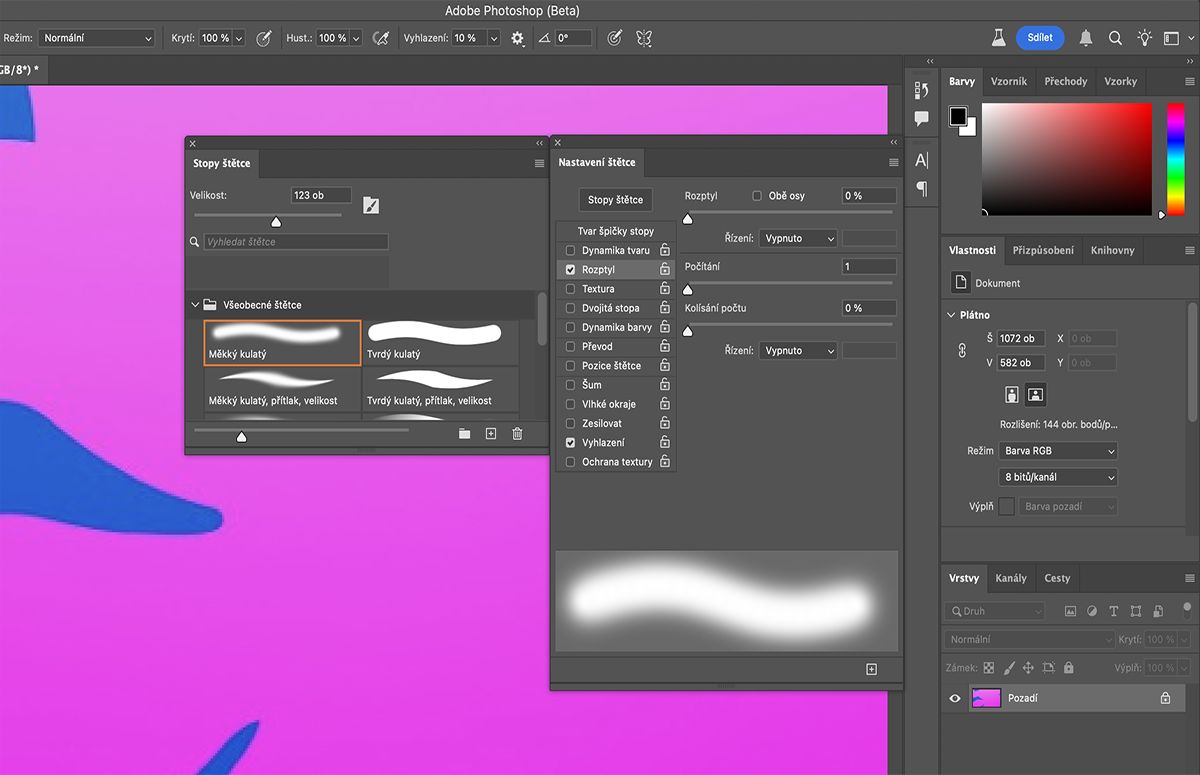Switch to the Vzorník tab
1200x775 pixels.
click(x=1010, y=81)
